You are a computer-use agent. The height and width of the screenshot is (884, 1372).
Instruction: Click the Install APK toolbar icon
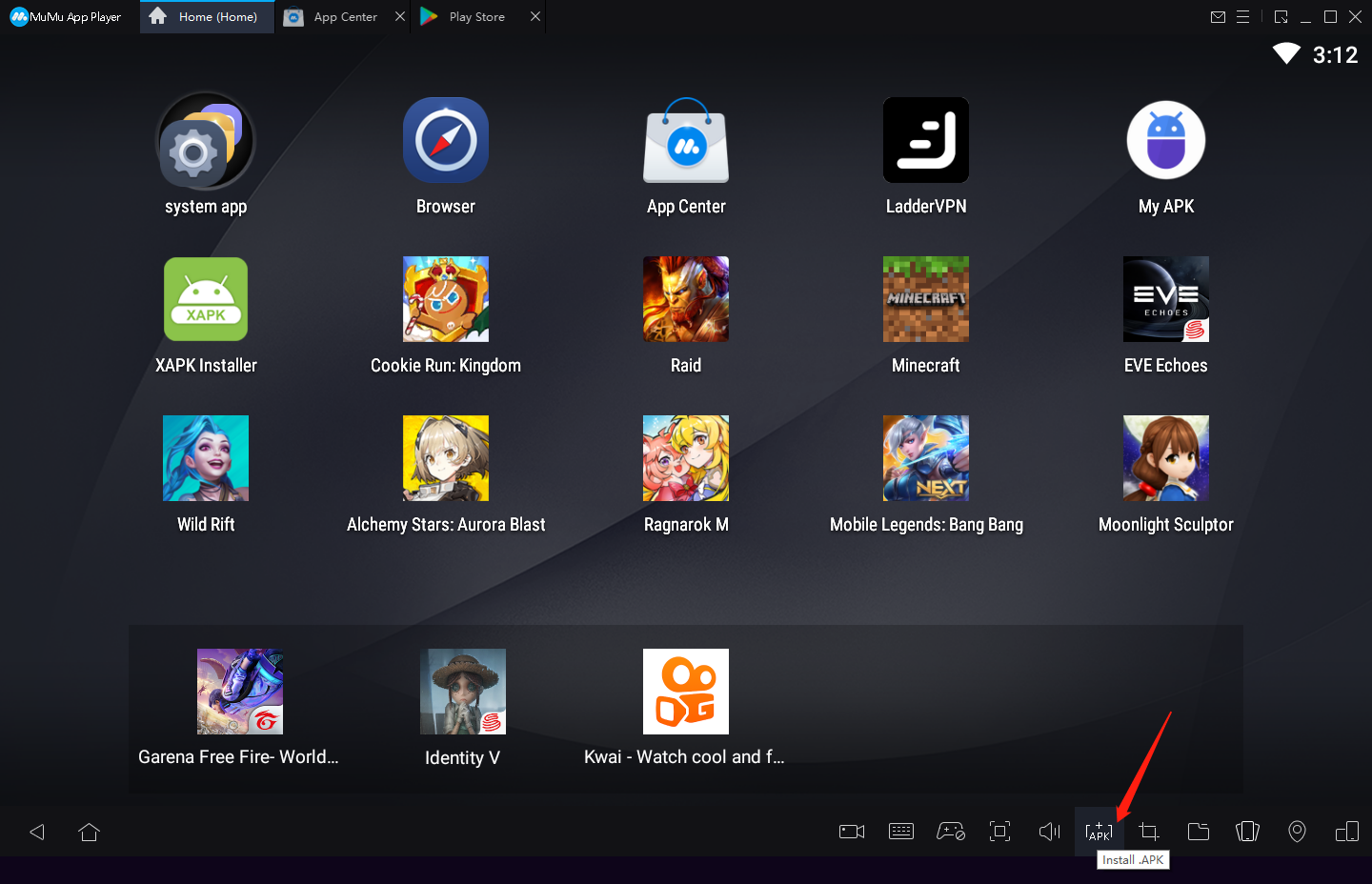1100,832
